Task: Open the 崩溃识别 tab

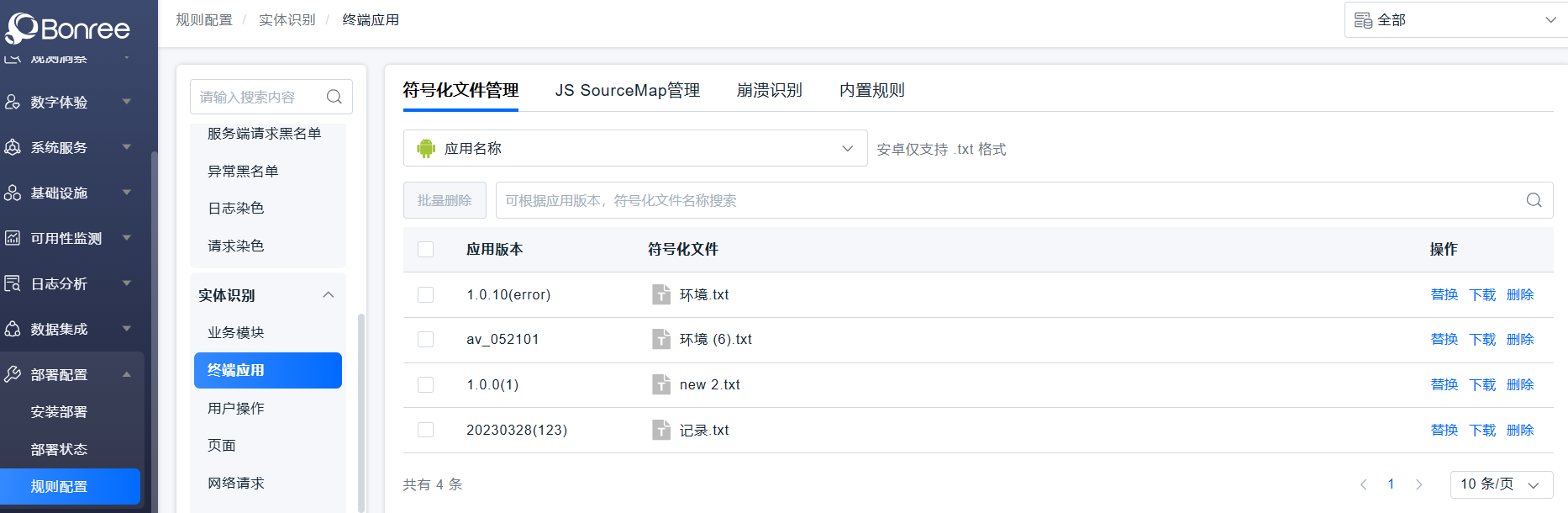Action: point(769,90)
